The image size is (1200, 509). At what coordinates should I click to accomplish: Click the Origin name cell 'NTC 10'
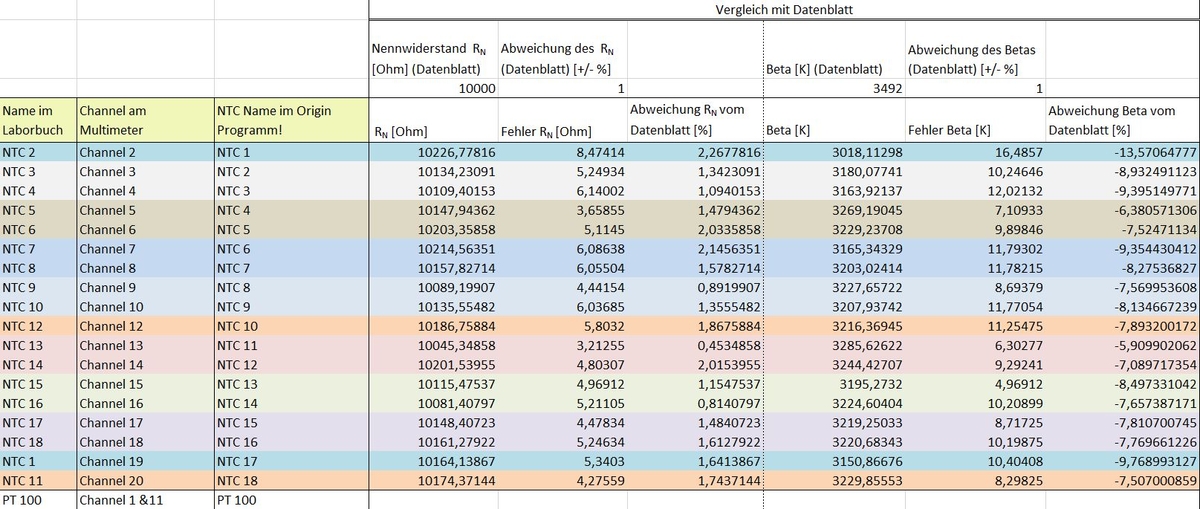(291, 327)
